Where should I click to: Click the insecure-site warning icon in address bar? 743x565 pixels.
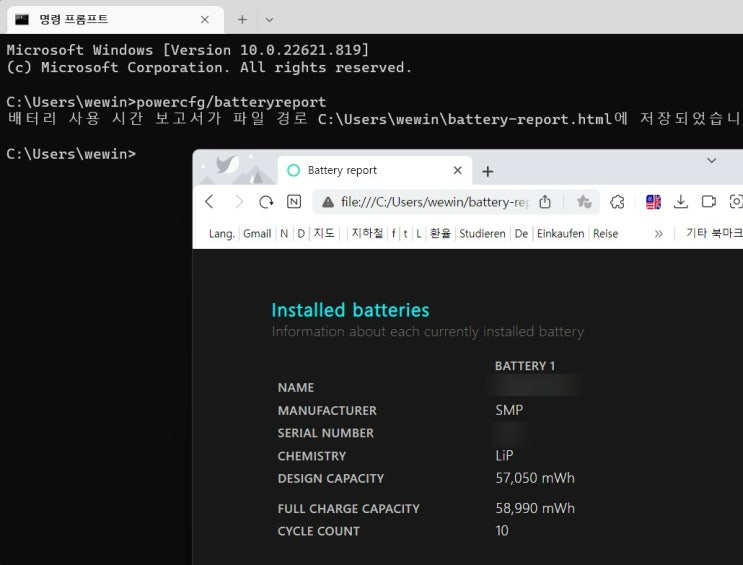point(327,202)
